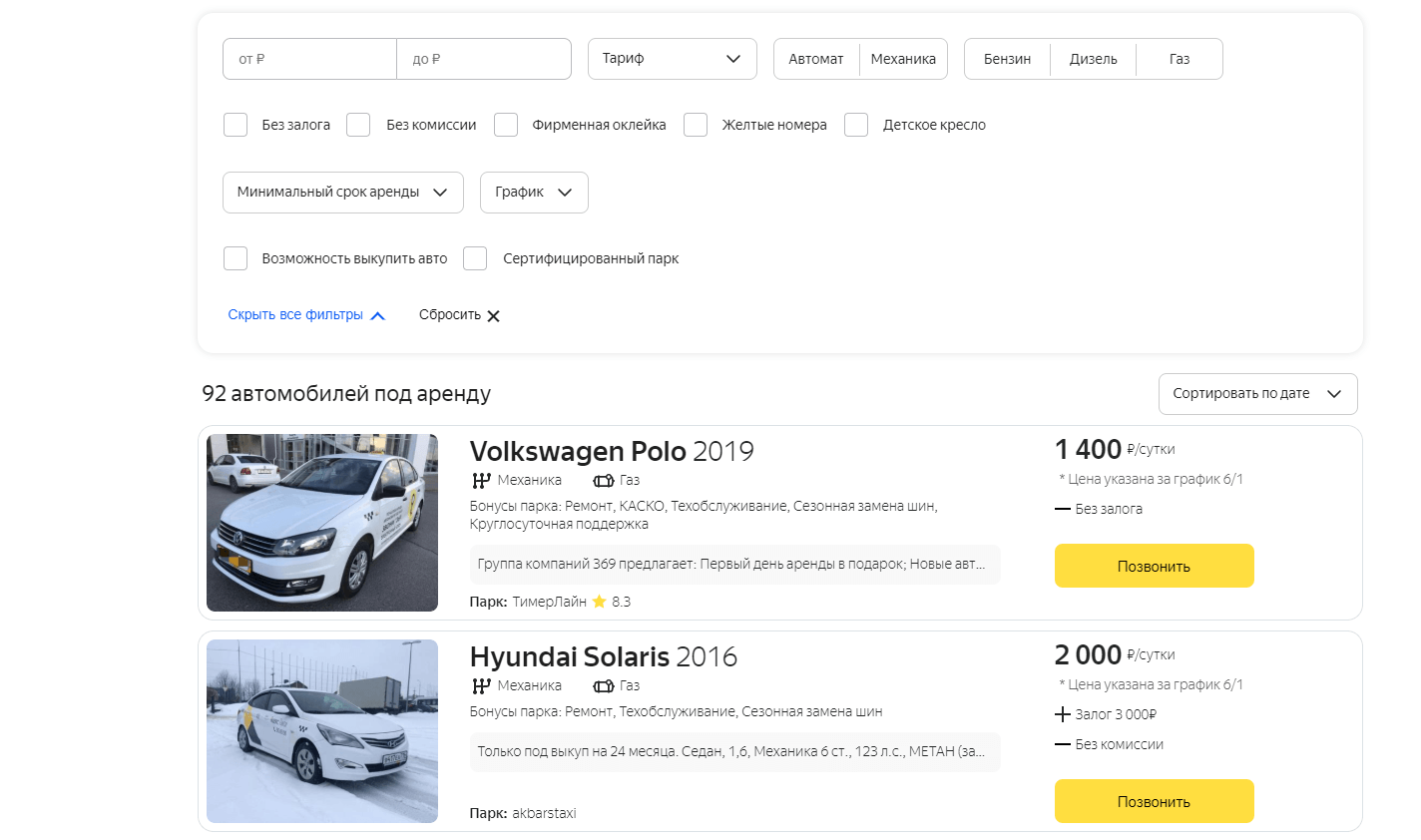
Task: Click Позвонить for Hyundai Solaris
Action: [x=1155, y=801]
